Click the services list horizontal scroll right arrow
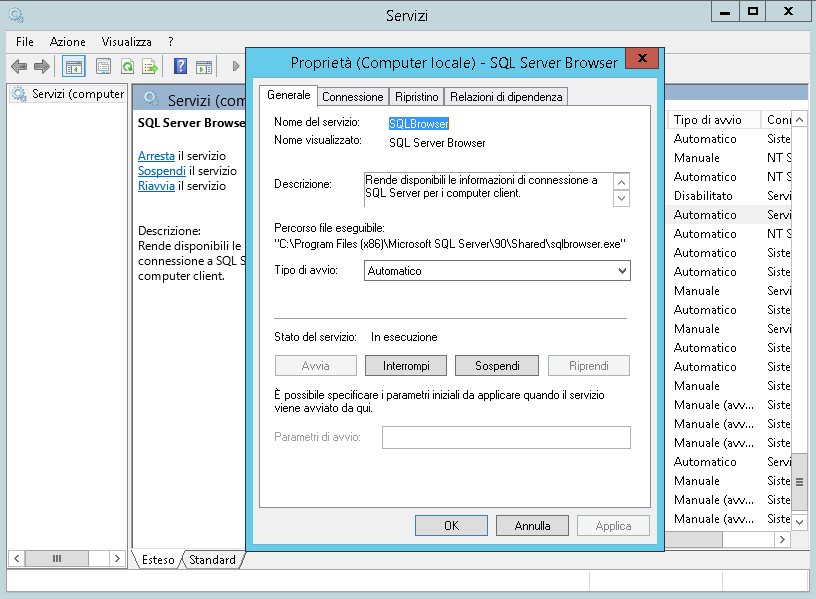The width and height of the screenshot is (816, 599). (x=782, y=540)
